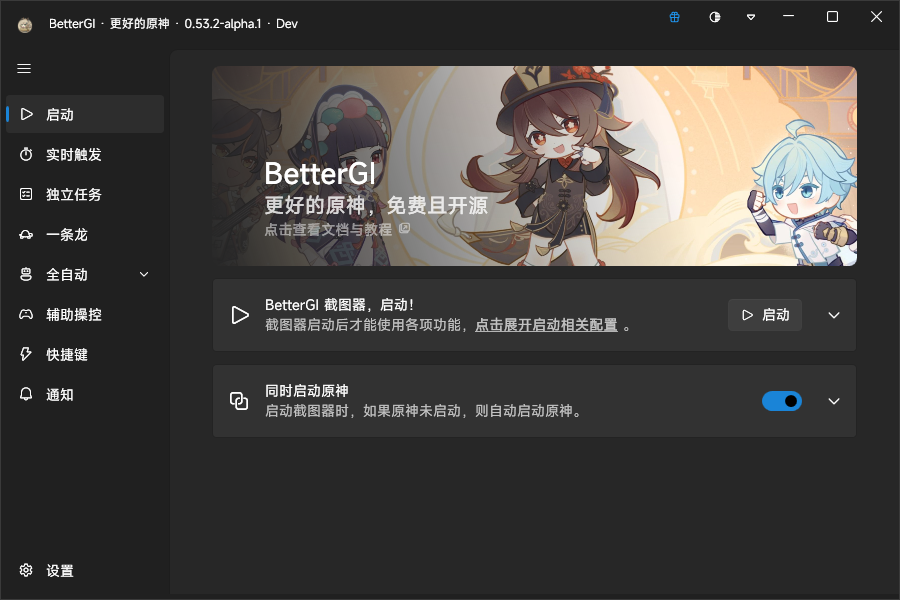Click the 启动 button to start capturer
The image size is (900, 600).
(765, 315)
